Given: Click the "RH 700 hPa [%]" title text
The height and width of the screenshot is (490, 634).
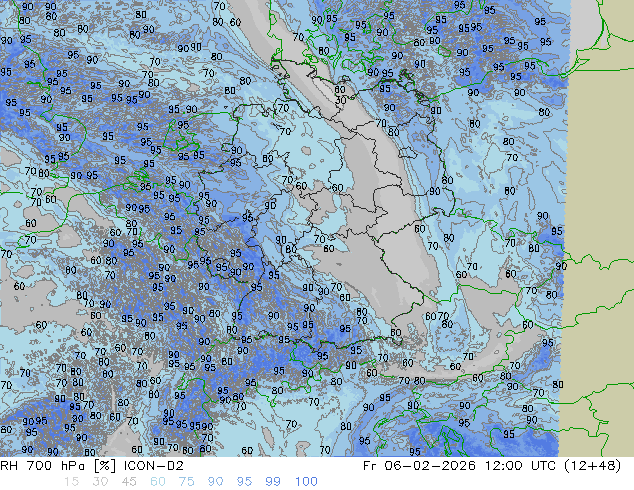Looking at the screenshot, I should pyautogui.click(x=59, y=466).
